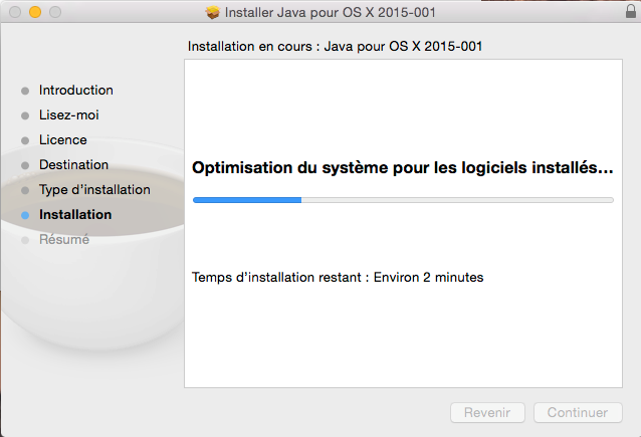This screenshot has height=437, width=641.
Task: Select the Résumé step
Action: (x=64, y=239)
